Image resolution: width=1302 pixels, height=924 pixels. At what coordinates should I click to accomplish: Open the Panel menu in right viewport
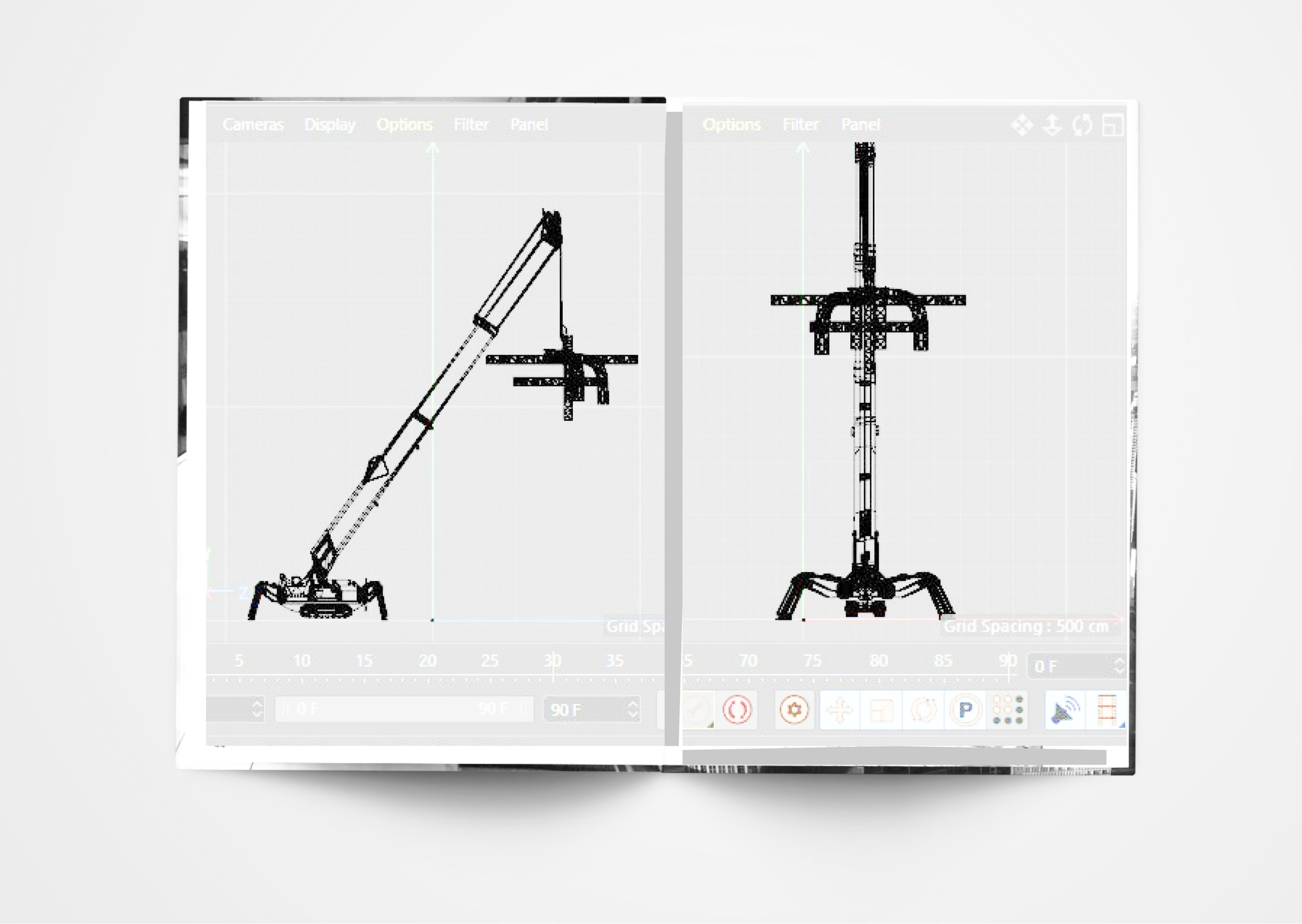click(x=860, y=124)
